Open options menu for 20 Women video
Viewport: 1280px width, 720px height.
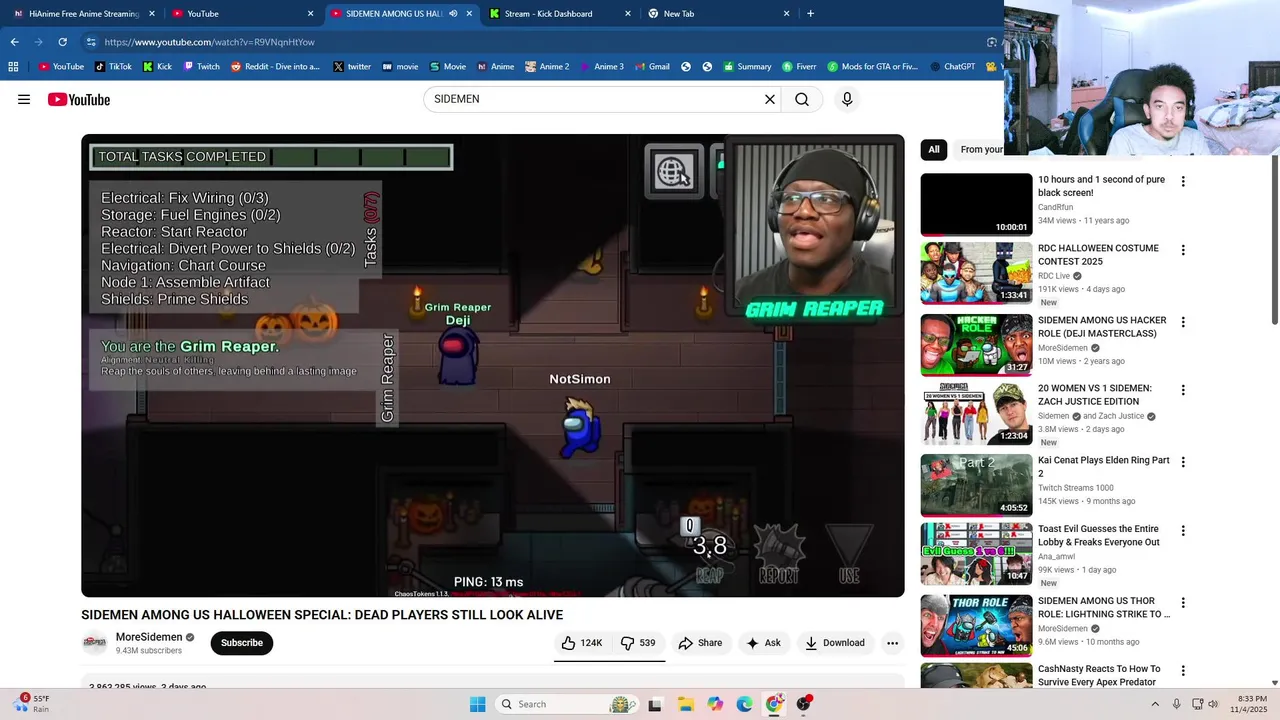click(1183, 390)
